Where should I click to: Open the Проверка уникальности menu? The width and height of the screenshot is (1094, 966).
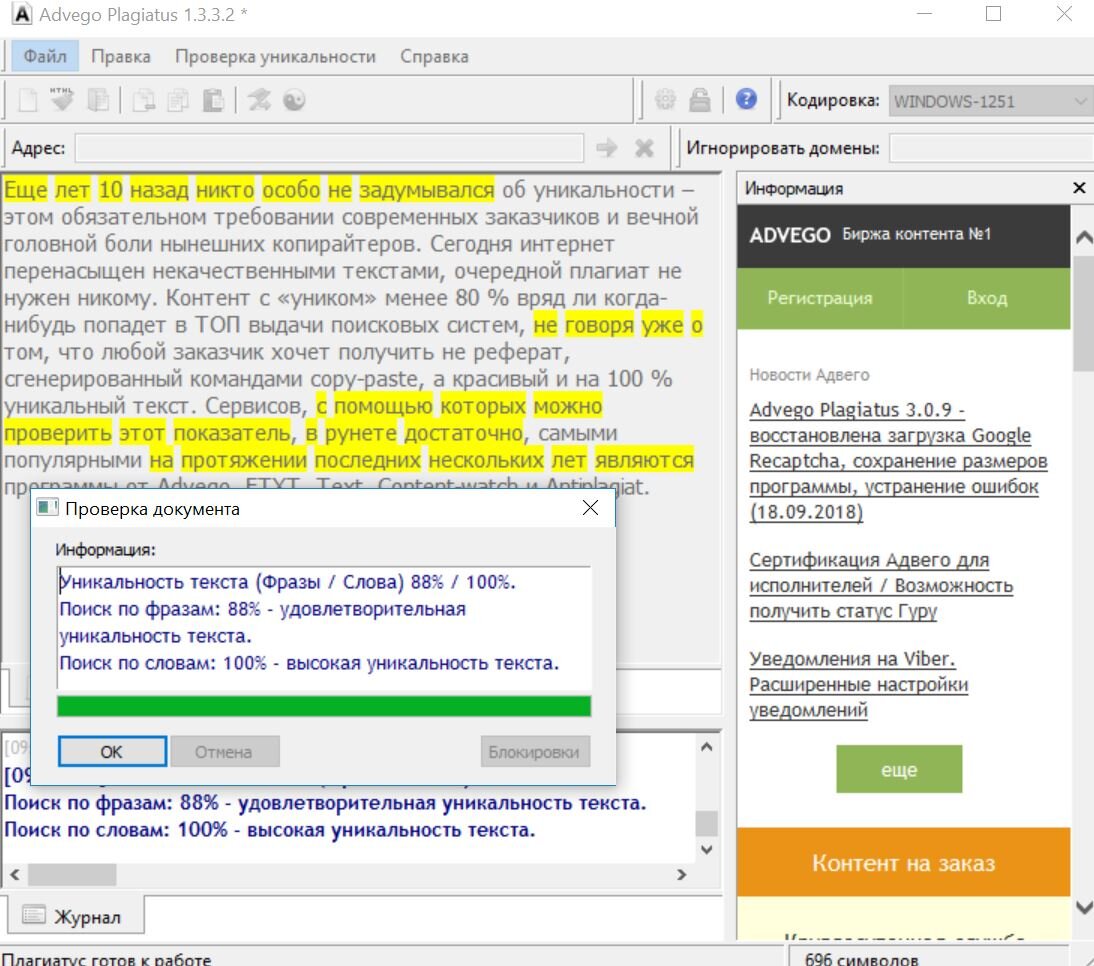tap(275, 56)
